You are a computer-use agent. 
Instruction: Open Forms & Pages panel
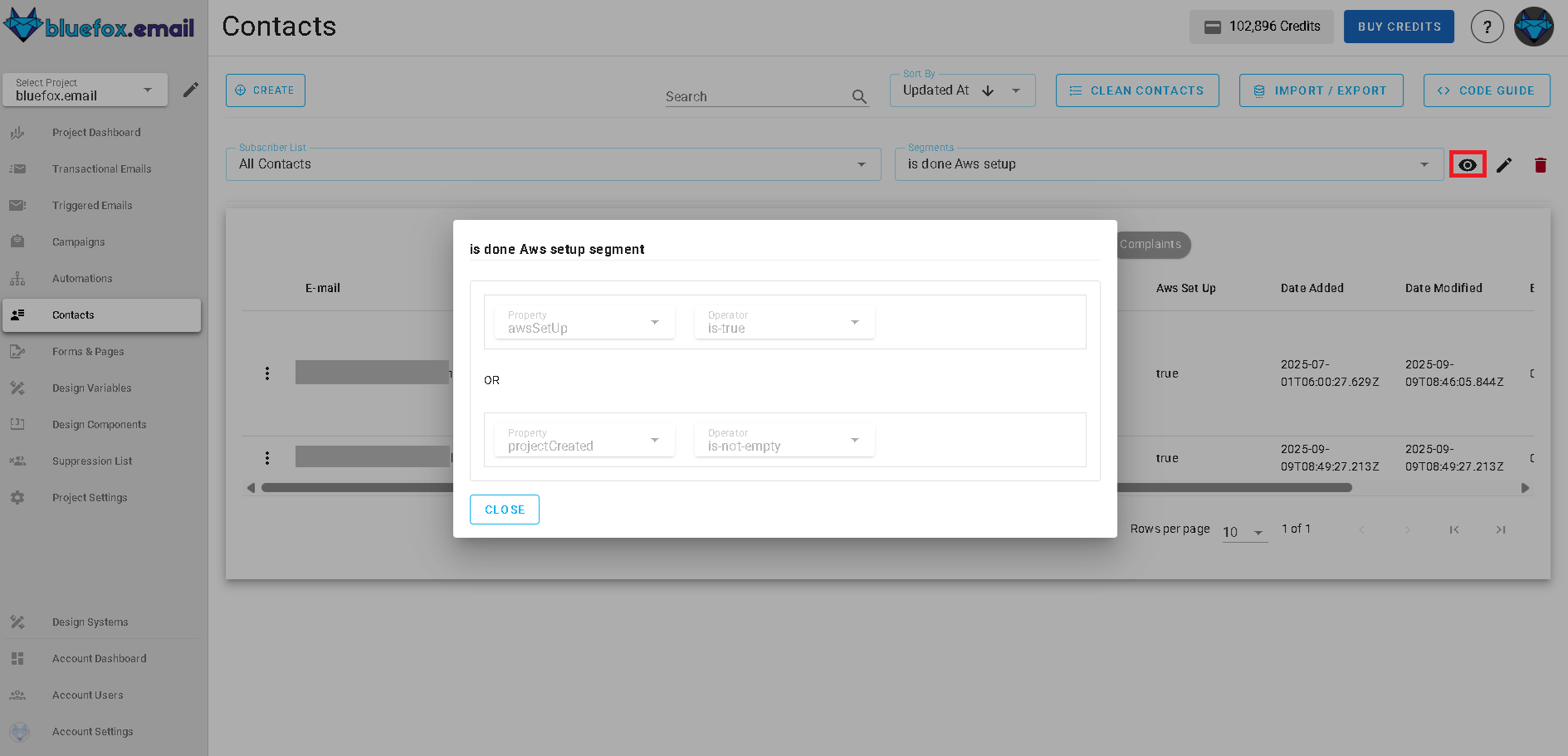click(88, 351)
